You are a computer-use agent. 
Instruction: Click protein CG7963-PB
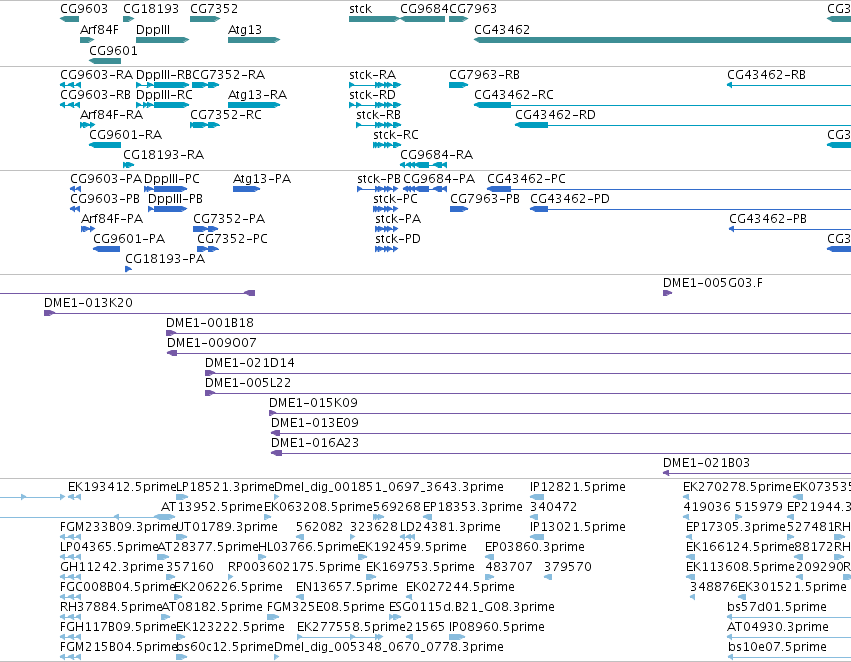pyautogui.click(x=459, y=209)
